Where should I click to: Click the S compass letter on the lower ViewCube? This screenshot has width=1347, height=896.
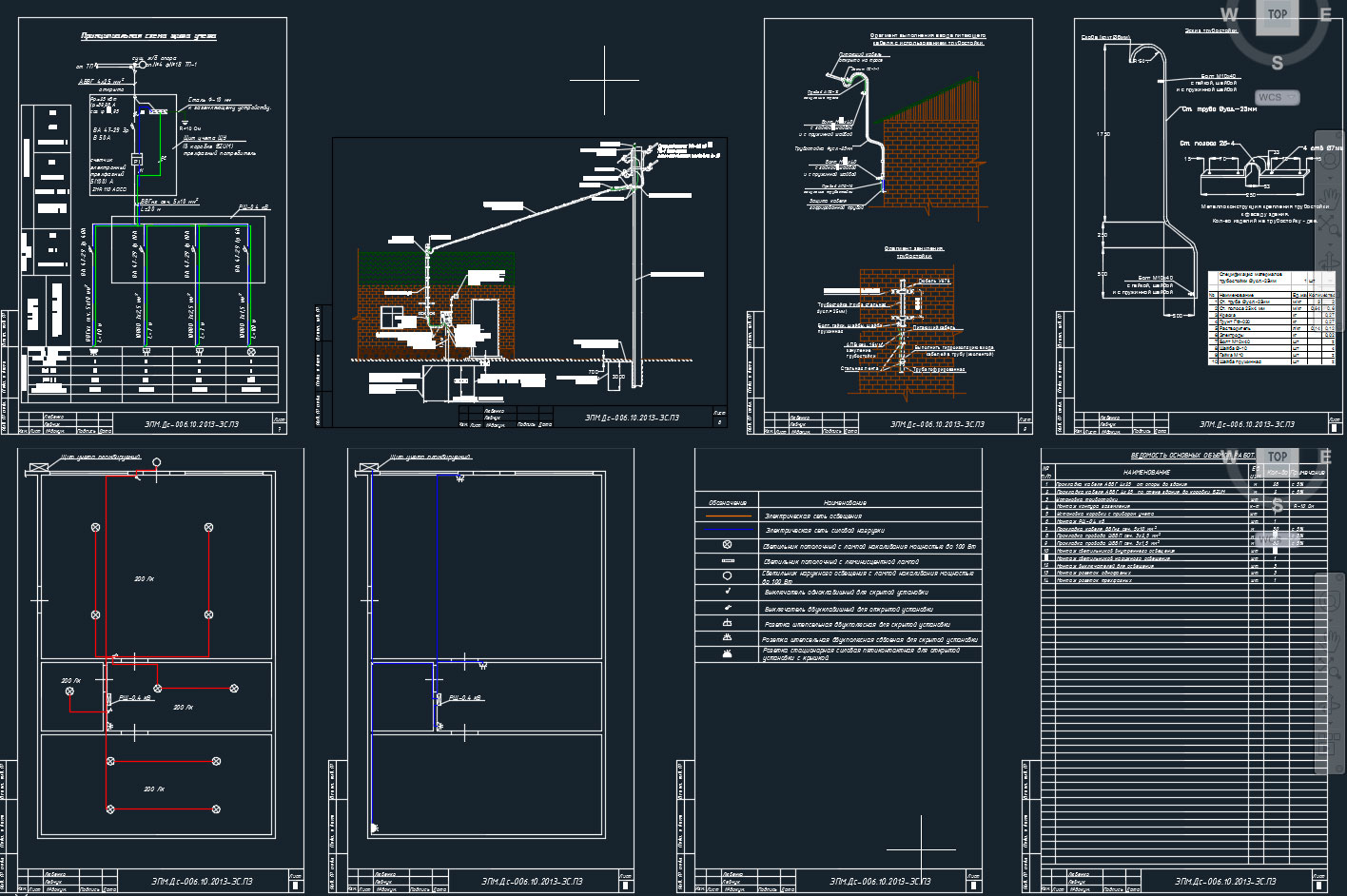(x=1277, y=505)
